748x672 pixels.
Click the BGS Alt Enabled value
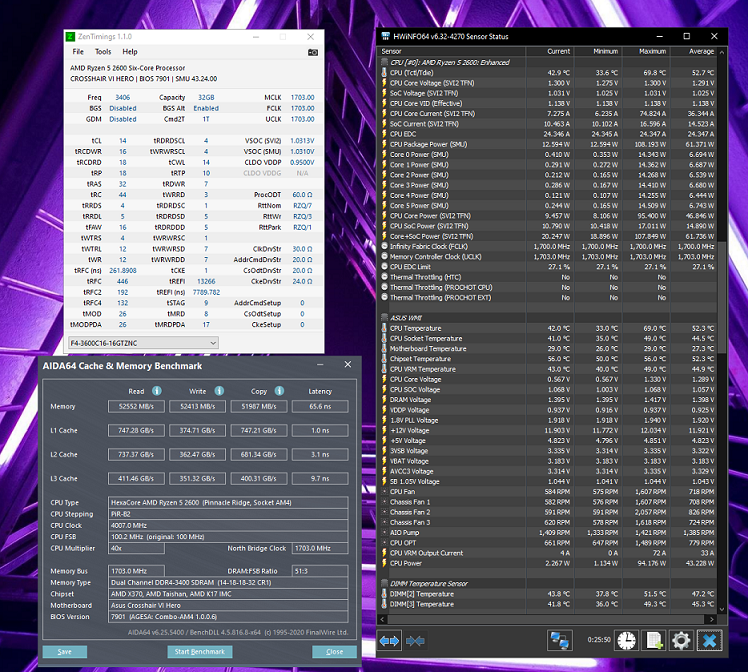206,108
